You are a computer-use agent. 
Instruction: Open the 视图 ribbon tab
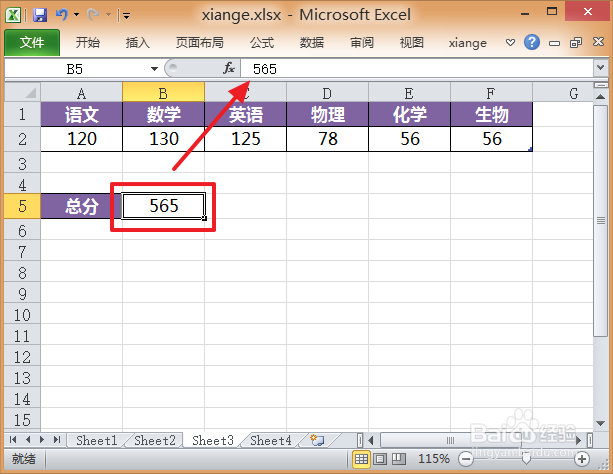coord(412,42)
